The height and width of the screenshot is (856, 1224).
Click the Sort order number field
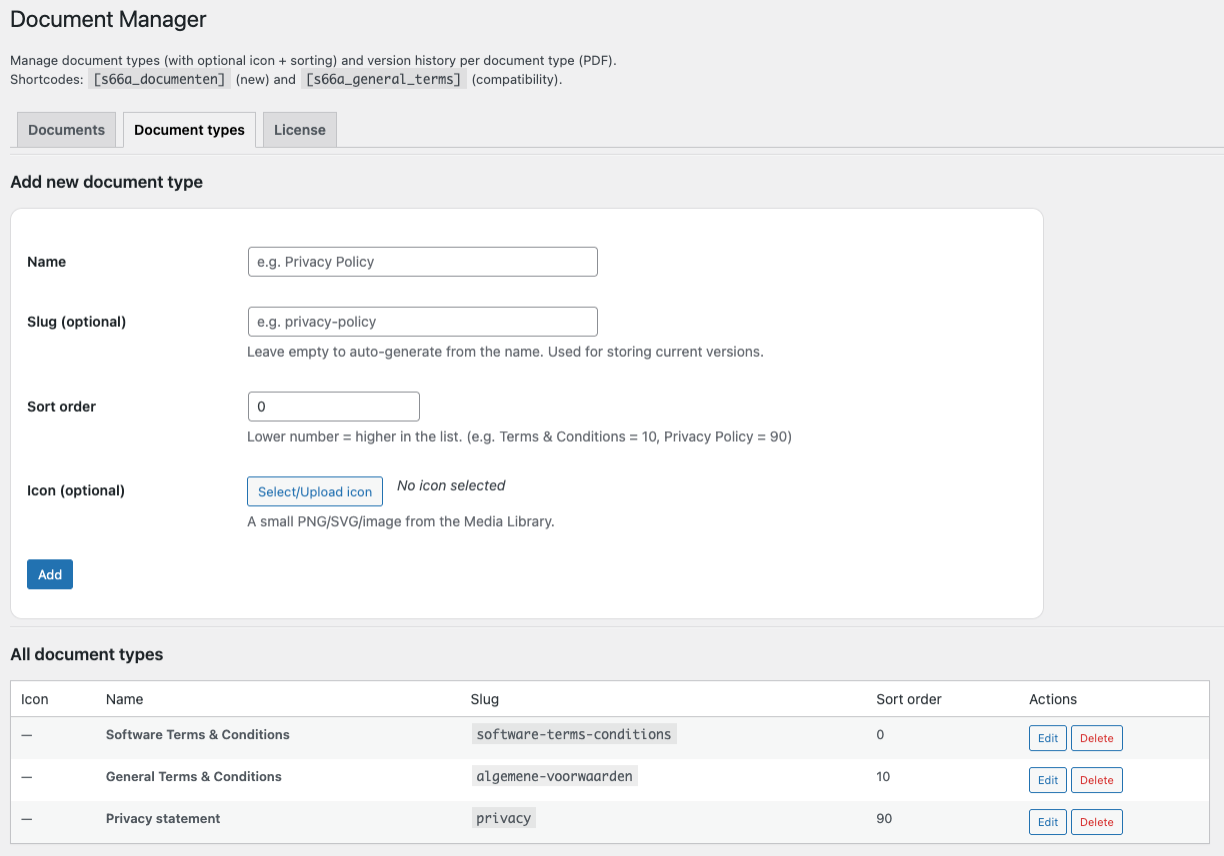pos(333,406)
